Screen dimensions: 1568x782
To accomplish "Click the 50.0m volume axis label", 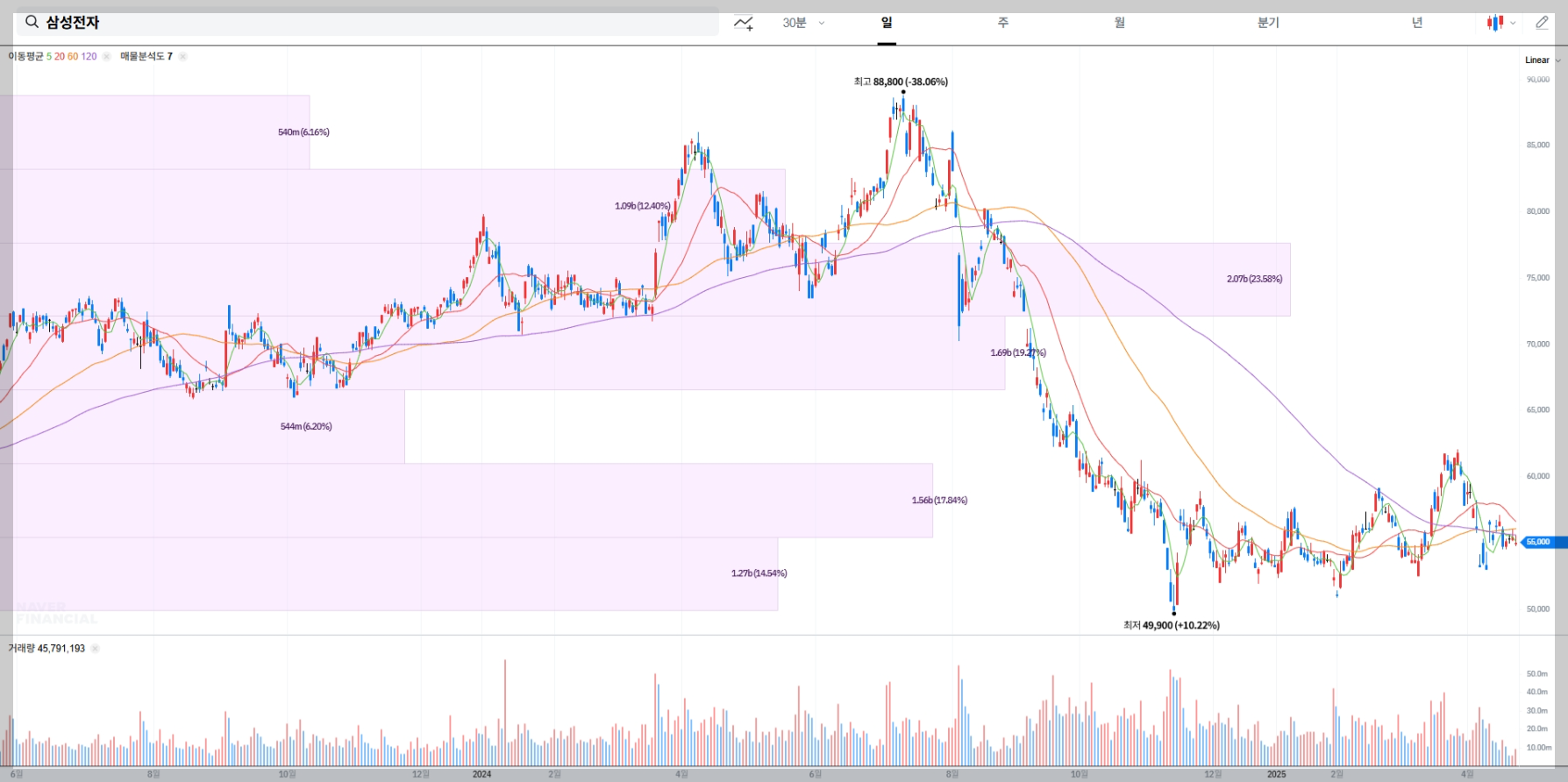I will tap(1537, 674).
